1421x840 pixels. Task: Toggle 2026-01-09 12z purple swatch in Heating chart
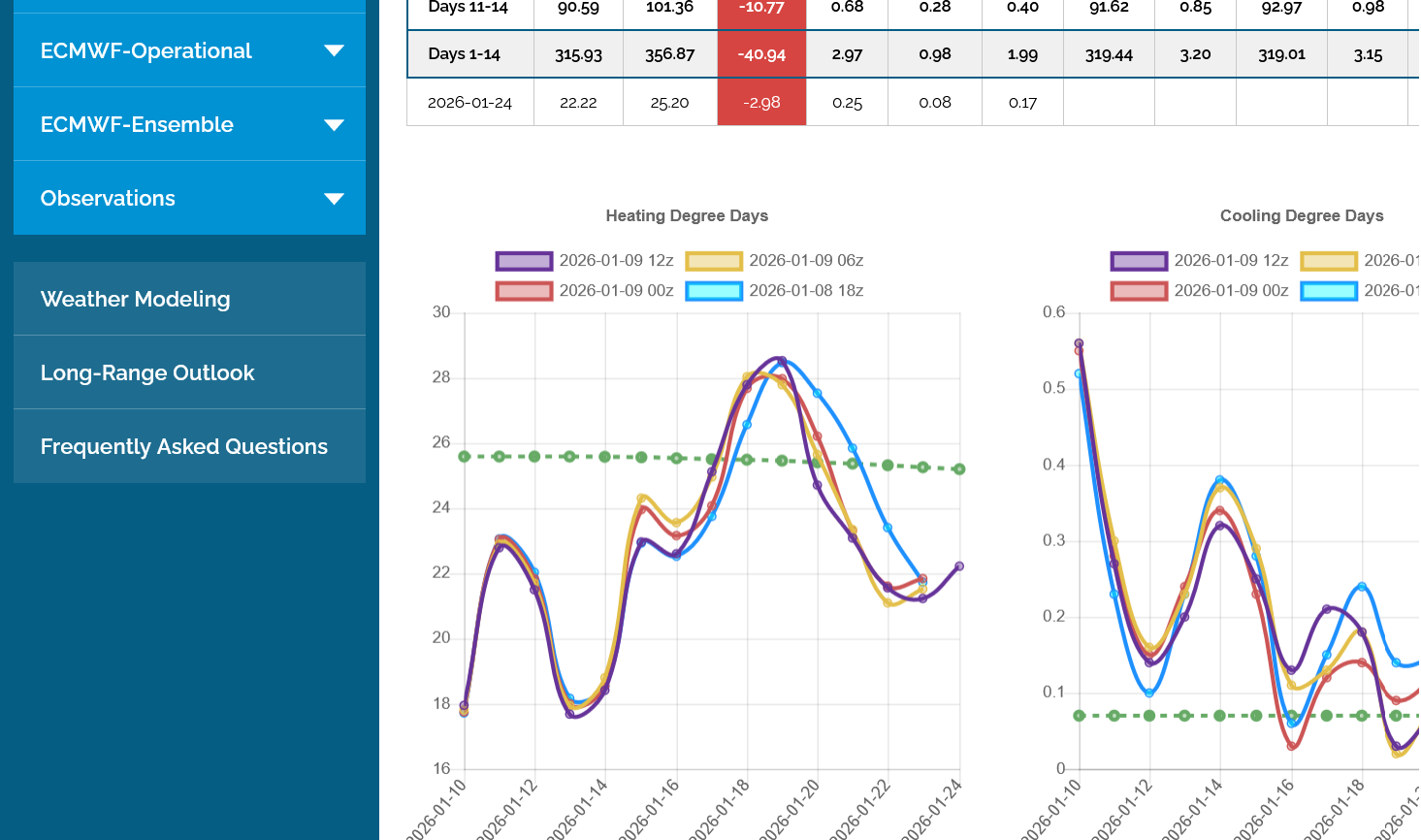(x=524, y=261)
